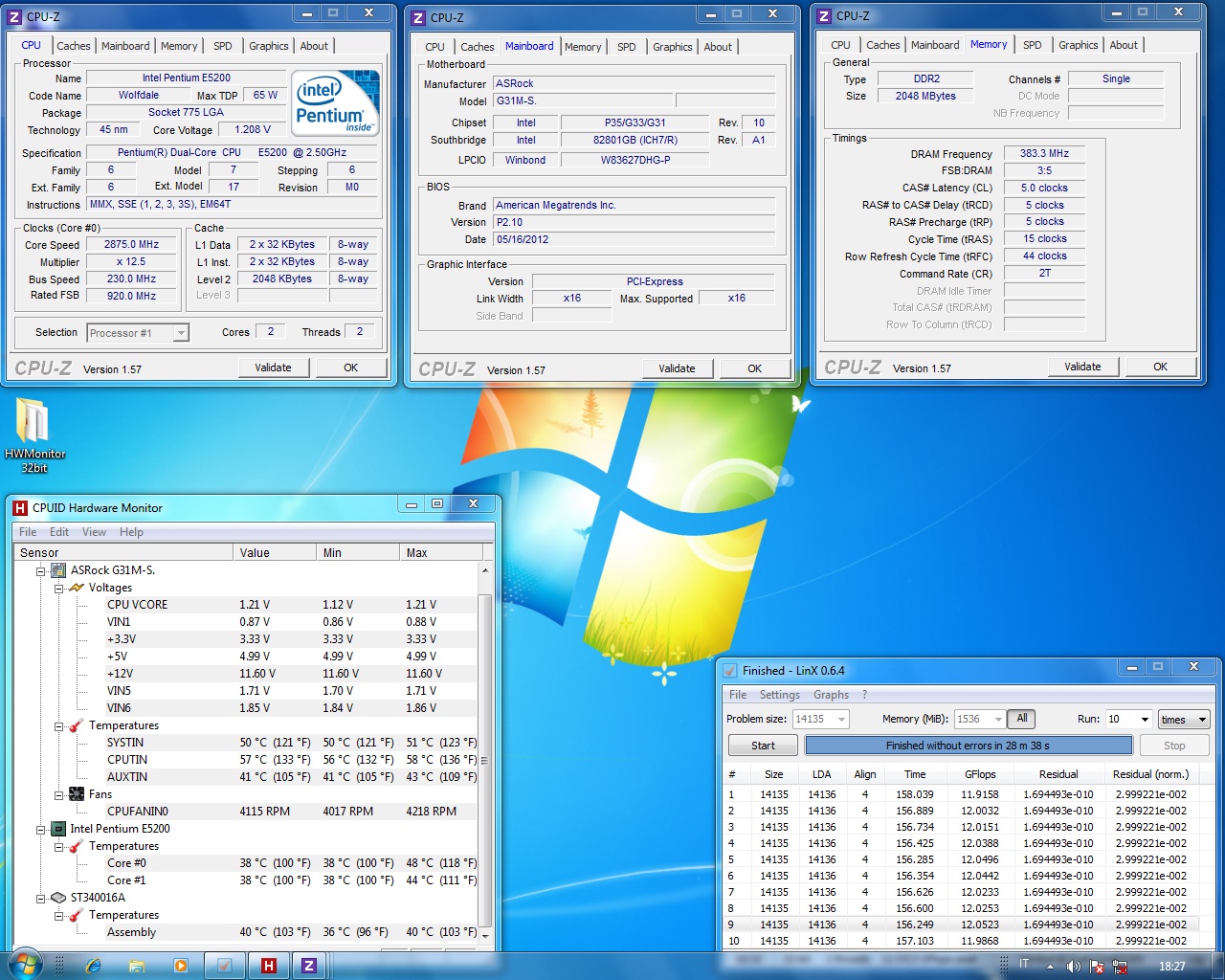Viewport: 1225px width, 980px height.
Task: Click the thermometer icon under ST340016A
Action: (x=77, y=915)
